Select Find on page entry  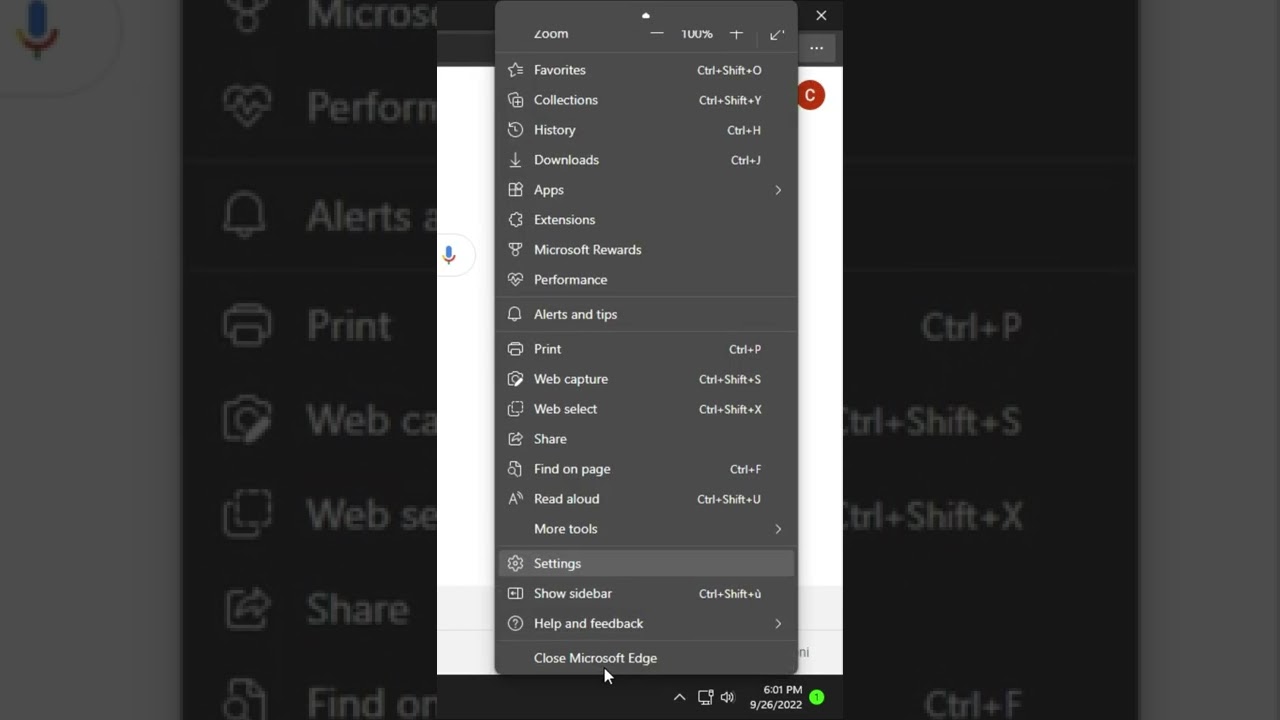click(x=646, y=469)
